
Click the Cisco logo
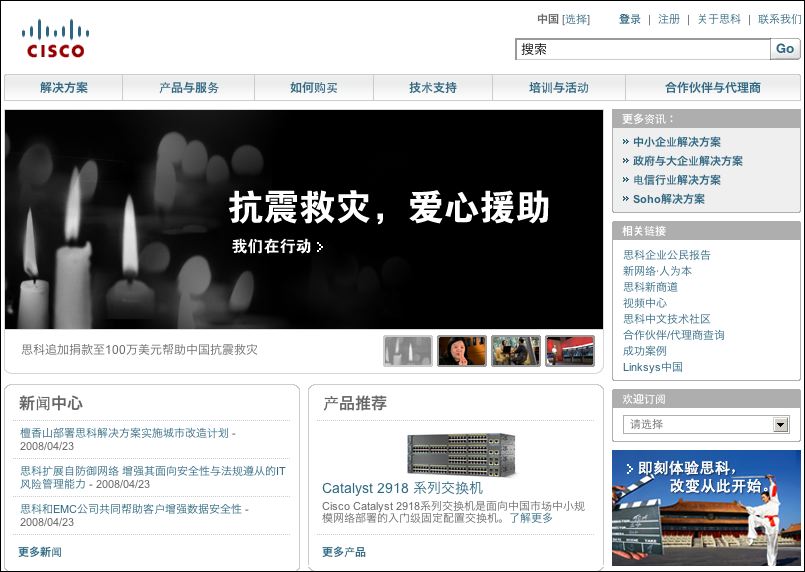[55, 39]
